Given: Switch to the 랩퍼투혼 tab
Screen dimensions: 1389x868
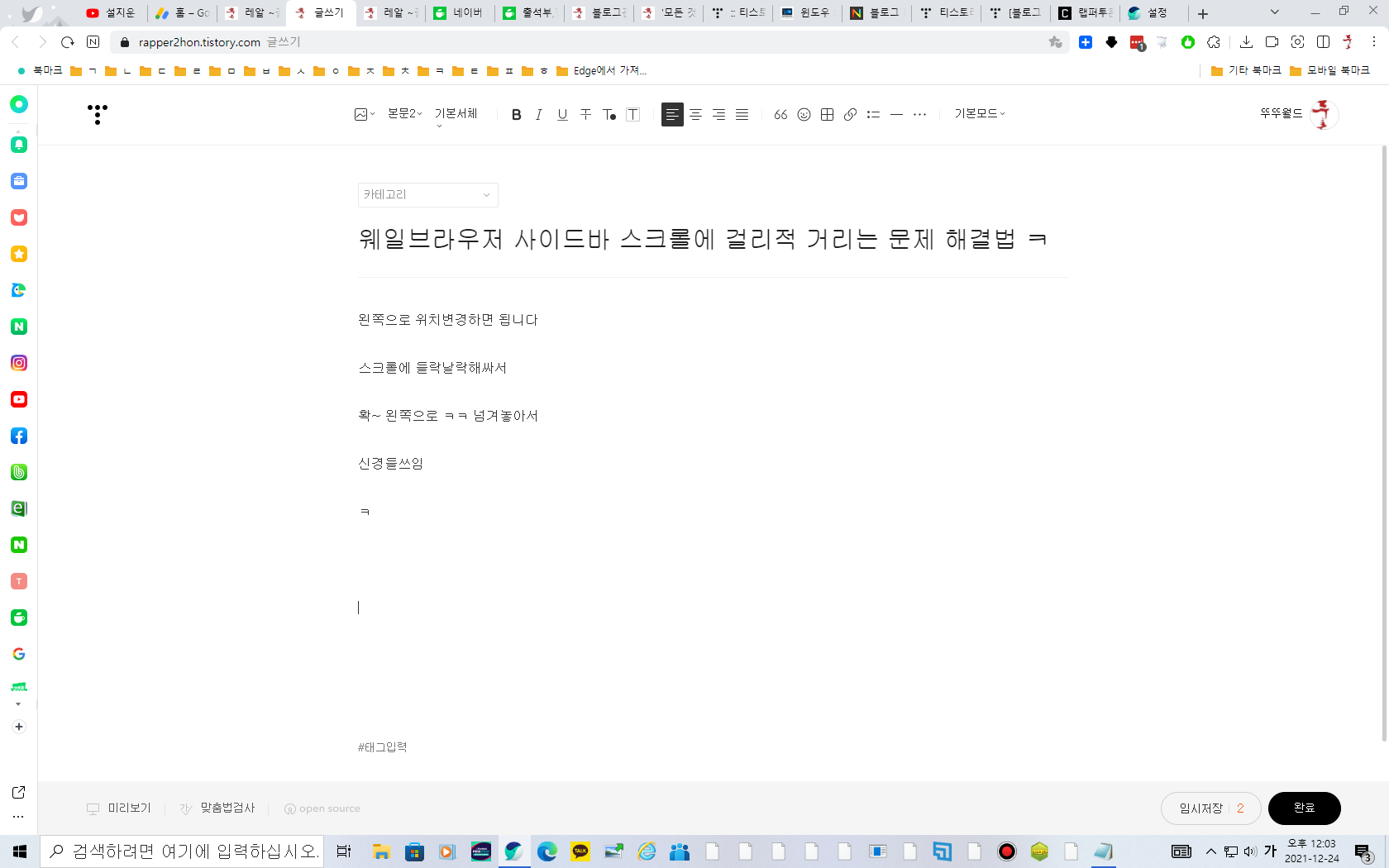Looking at the screenshot, I should 1085,13.
